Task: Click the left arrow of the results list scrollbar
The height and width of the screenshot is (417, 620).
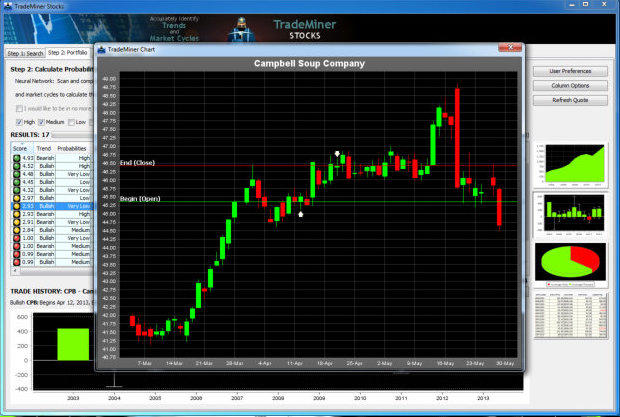Action: point(15,271)
